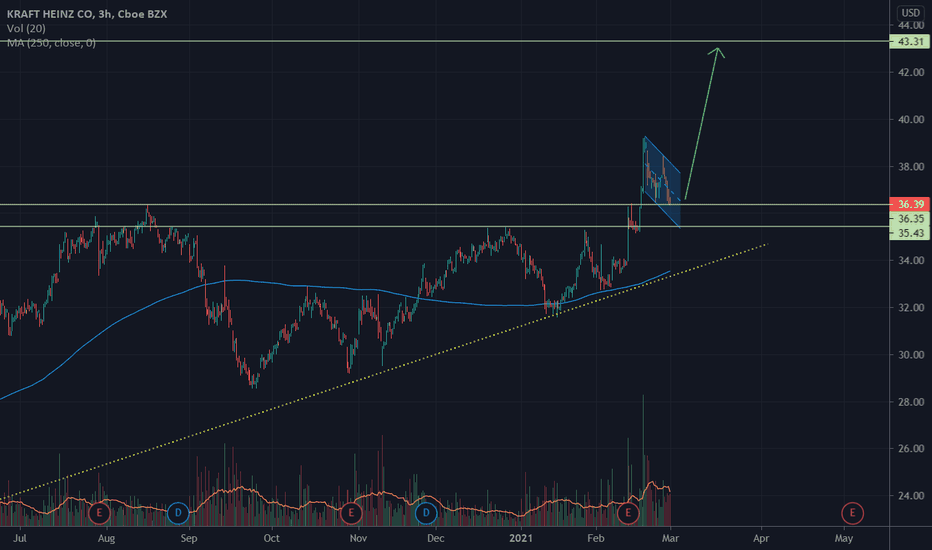Click the Nov label on time axis

coord(358,538)
